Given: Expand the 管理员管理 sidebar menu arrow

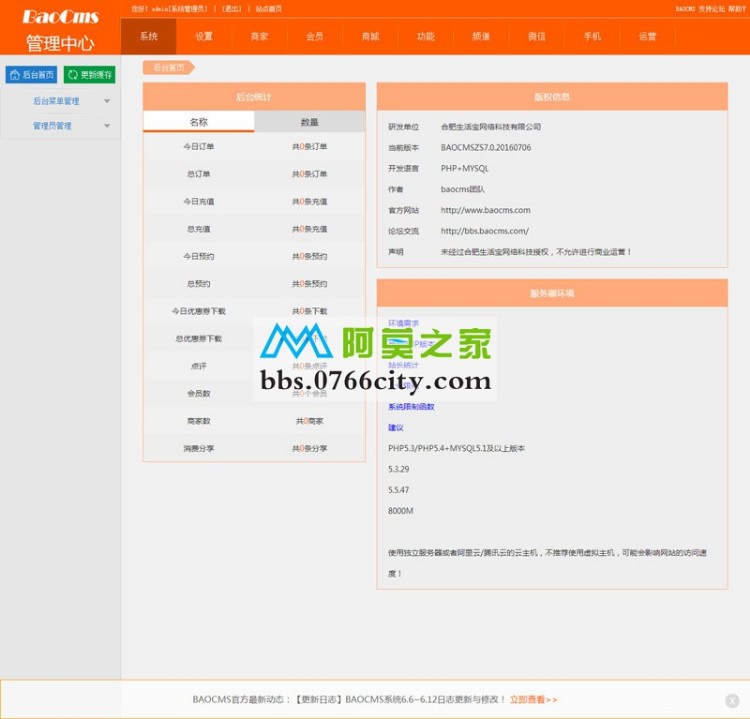Looking at the screenshot, I should [x=107, y=126].
